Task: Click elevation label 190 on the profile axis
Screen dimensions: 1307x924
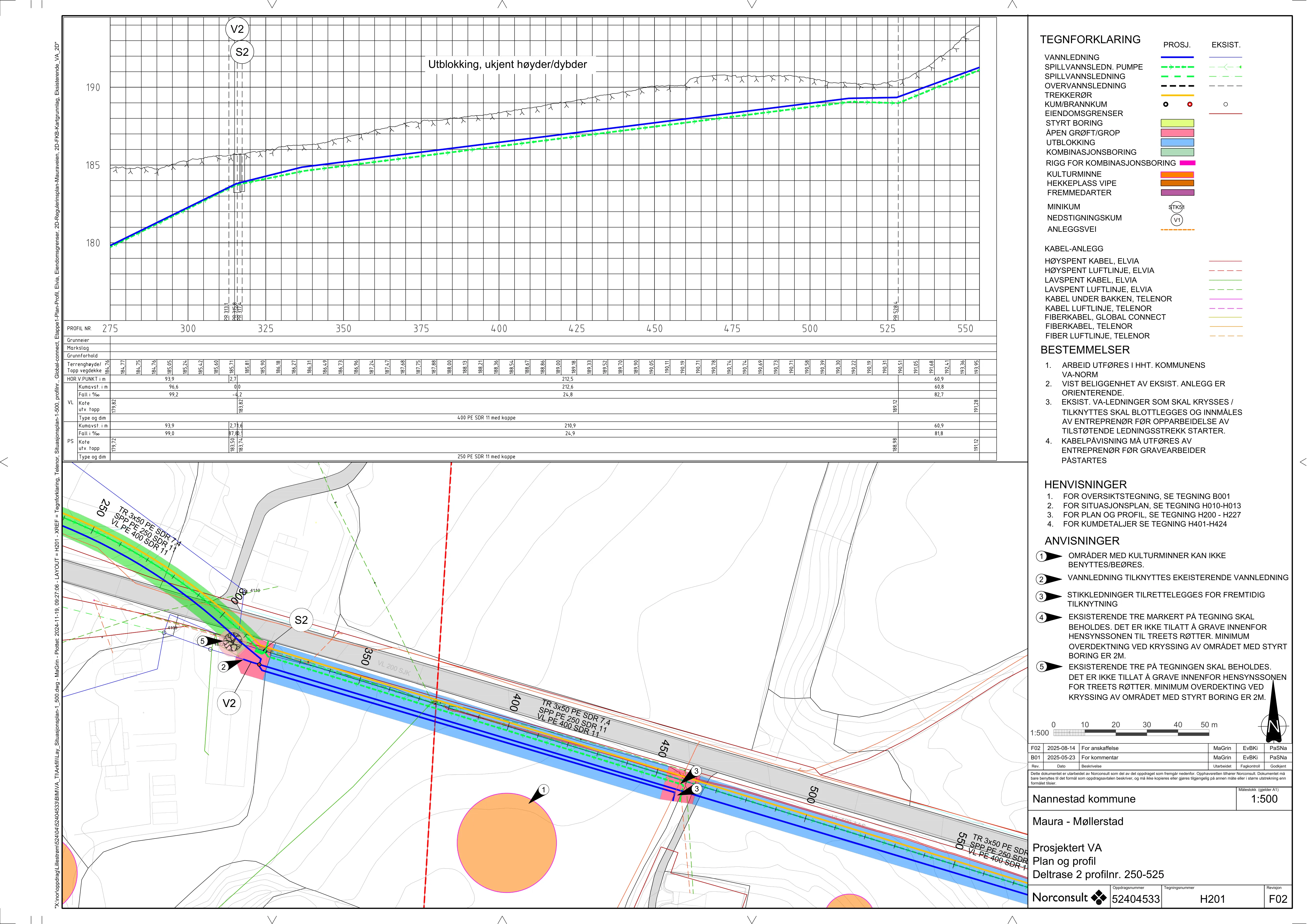Action: tap(93, 88)
